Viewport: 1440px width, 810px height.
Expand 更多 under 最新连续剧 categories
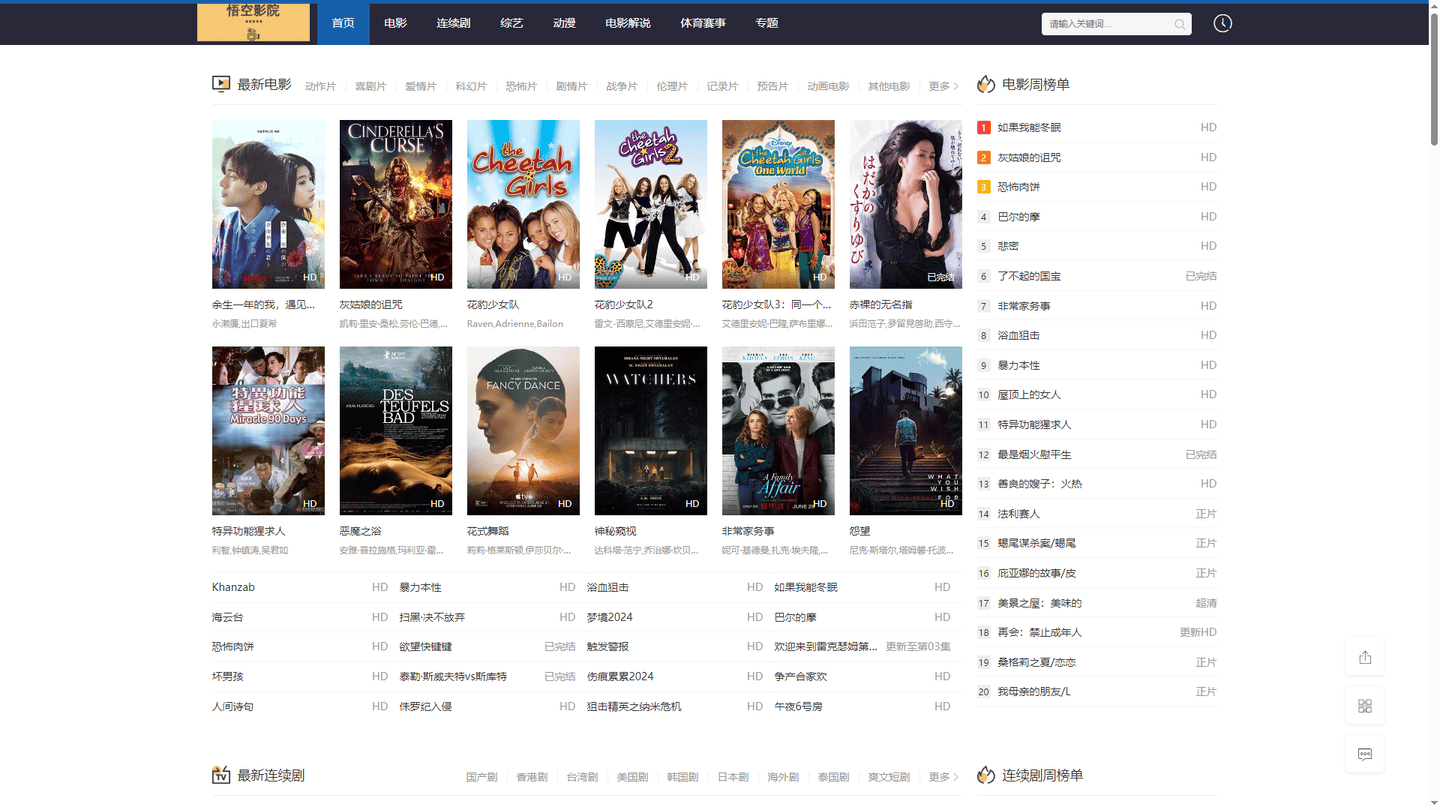click(x=943, y=777)
